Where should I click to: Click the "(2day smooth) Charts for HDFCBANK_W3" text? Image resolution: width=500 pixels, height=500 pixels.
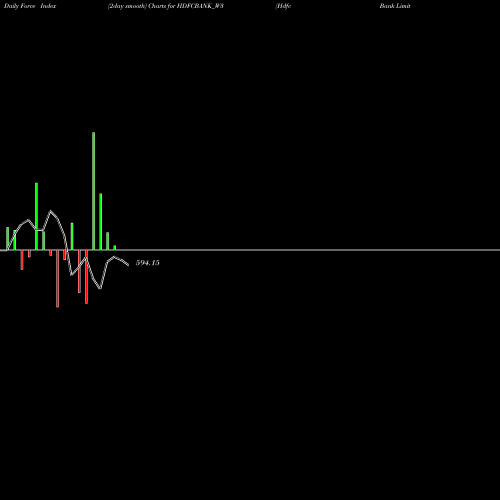coord(166,6)
